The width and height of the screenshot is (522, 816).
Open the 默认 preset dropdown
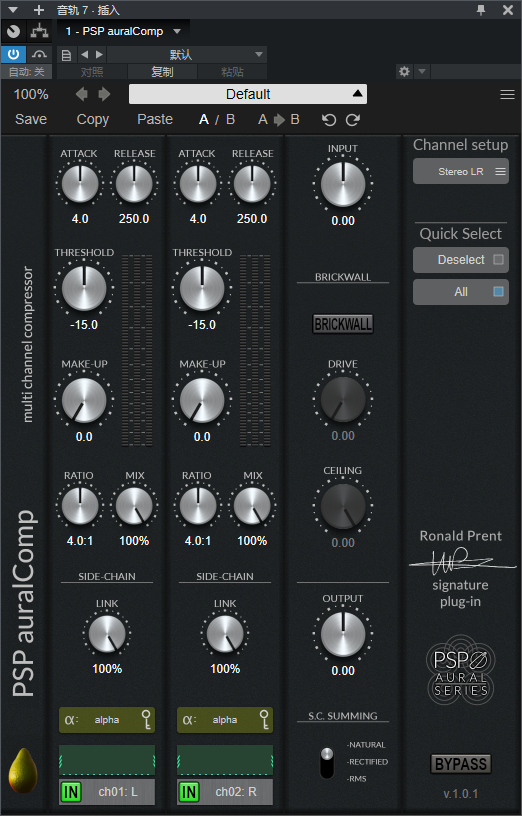pyautogui.click(x=187, y=54)
